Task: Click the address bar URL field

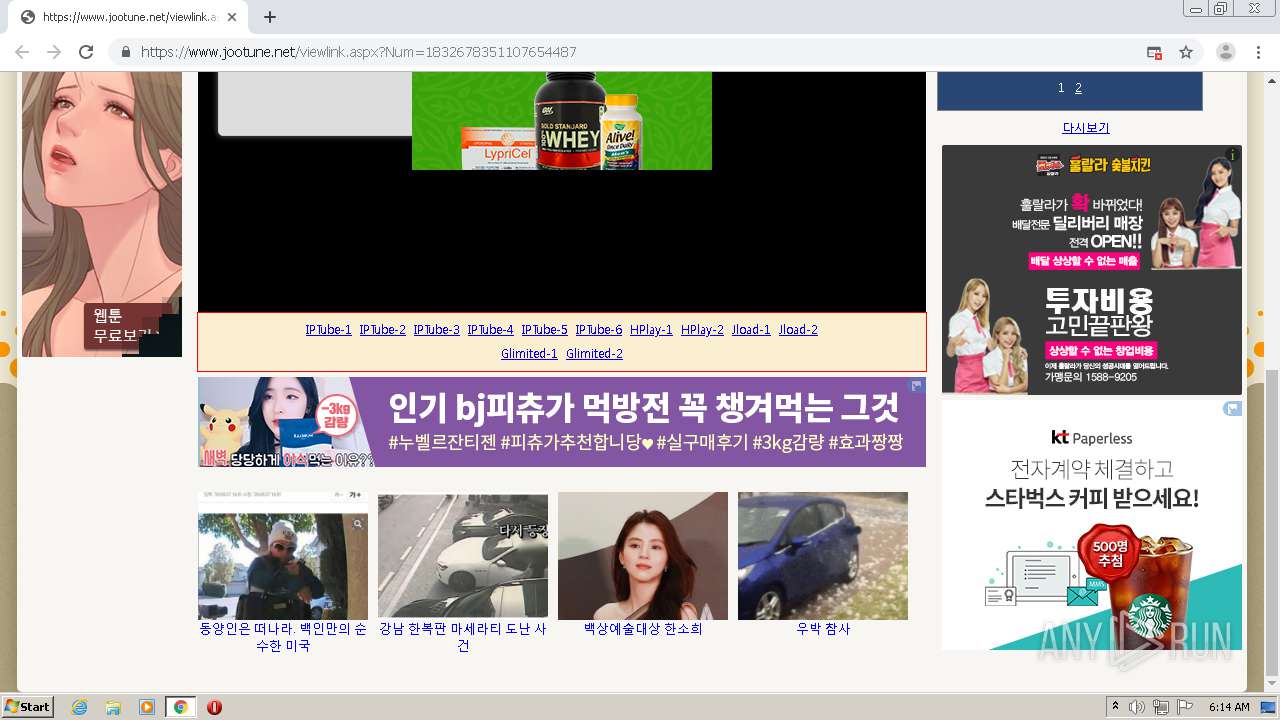Action: coord(640,52)
